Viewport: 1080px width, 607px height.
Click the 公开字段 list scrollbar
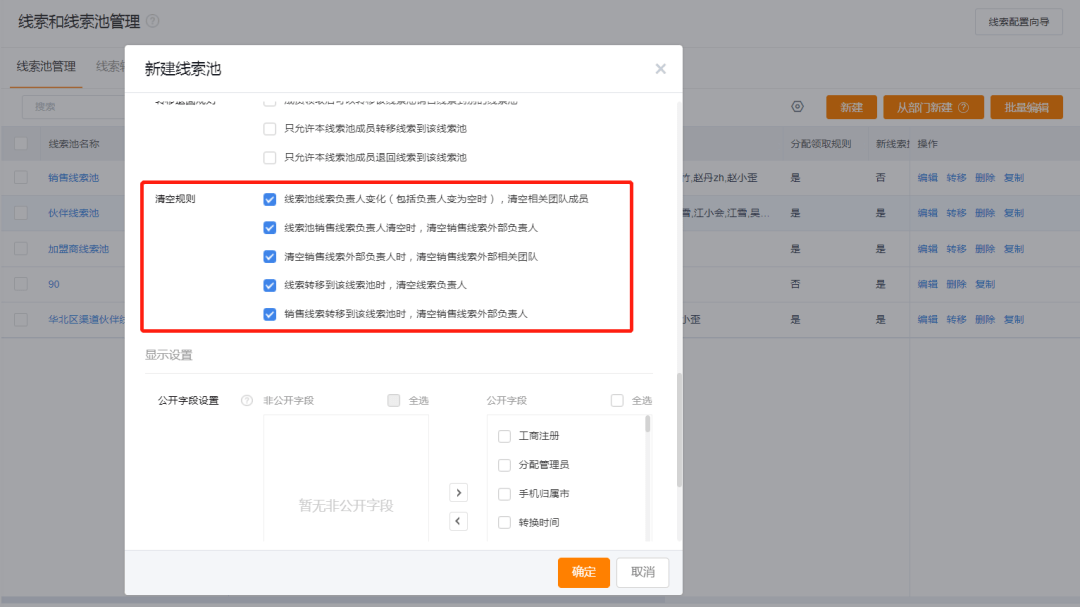tap(647, 424)
